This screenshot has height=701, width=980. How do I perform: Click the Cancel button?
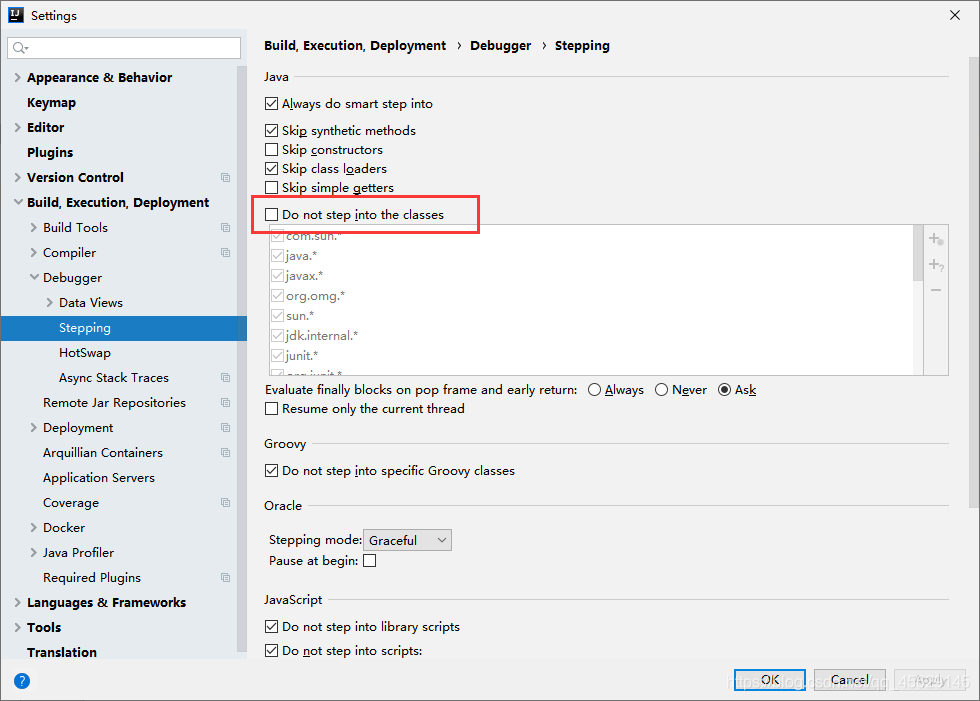click(849, 680)
